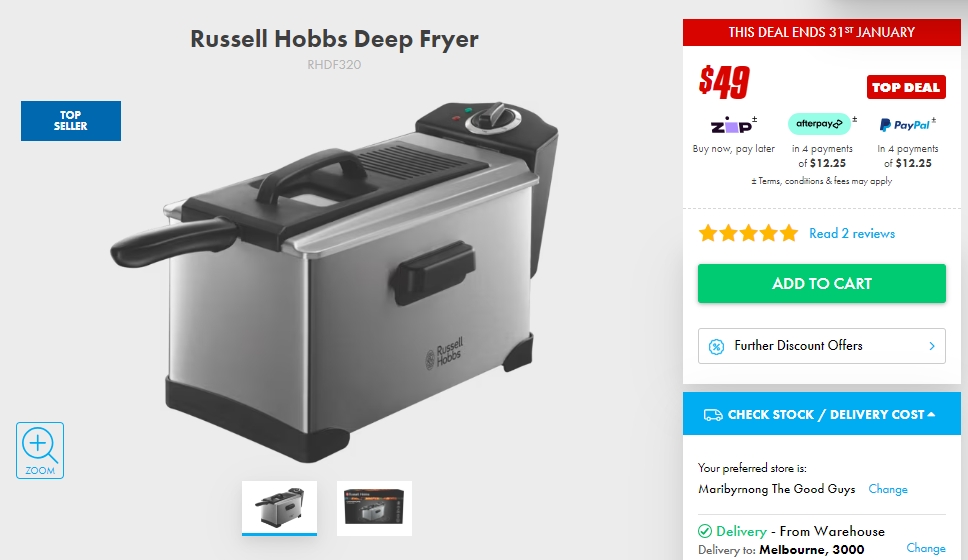This screenshot has height=560, width=968.
Task: Click the delivery truck icon
Action: (713, 415)
